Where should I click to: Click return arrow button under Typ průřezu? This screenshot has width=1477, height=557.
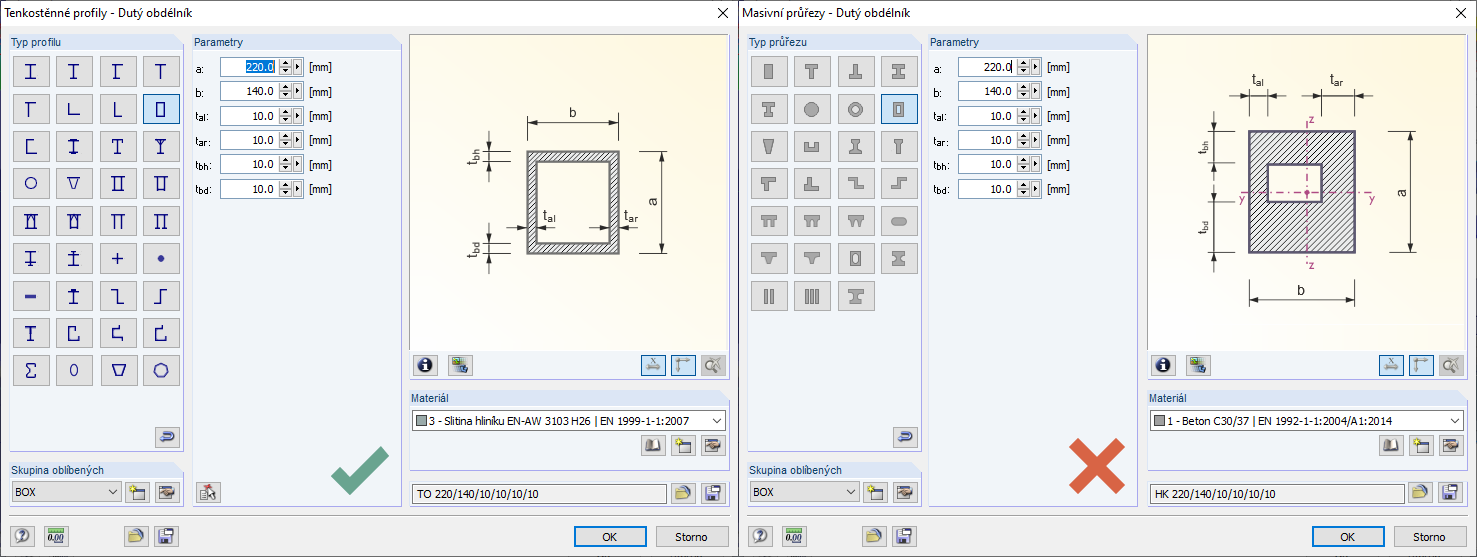pos(905,437)
